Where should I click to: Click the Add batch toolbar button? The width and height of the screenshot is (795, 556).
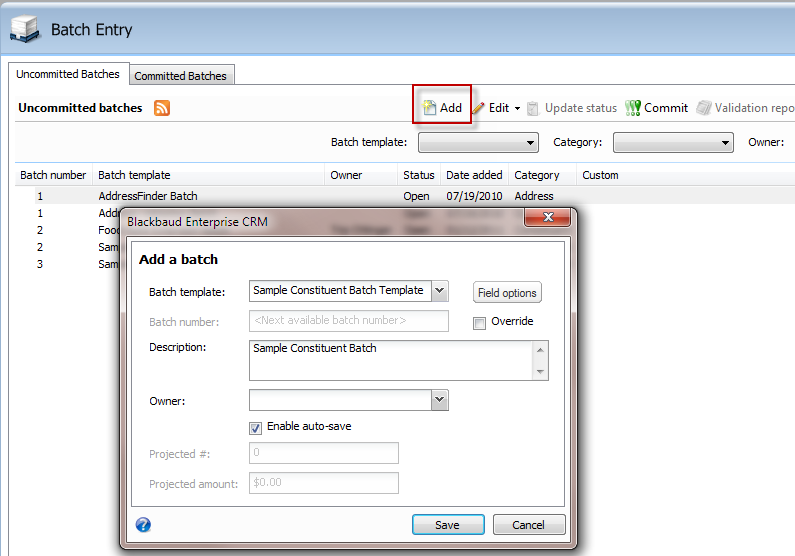[442, 107]
